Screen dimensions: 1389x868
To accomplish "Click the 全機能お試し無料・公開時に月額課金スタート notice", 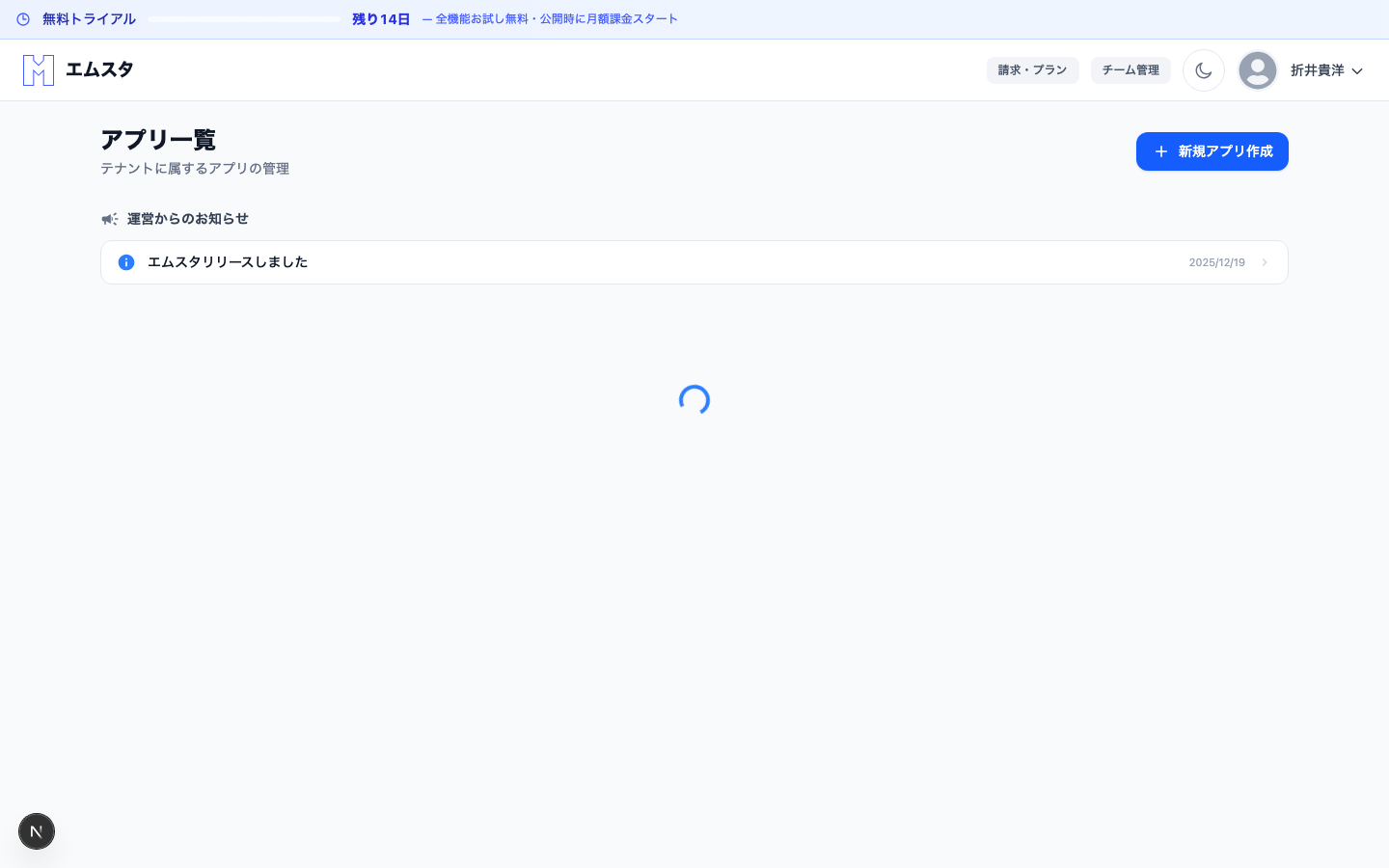I will tap(550, 19).
